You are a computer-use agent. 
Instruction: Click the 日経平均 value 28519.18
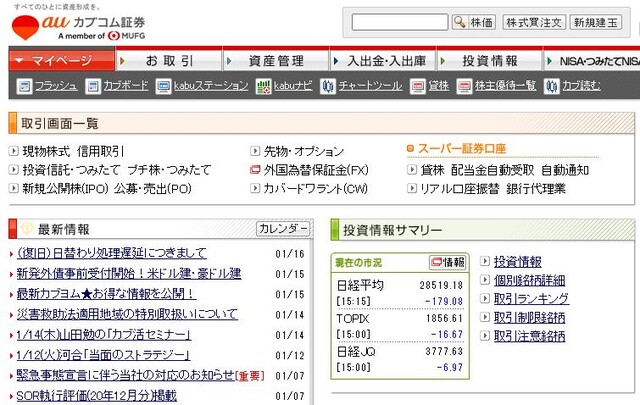[441, 285]
